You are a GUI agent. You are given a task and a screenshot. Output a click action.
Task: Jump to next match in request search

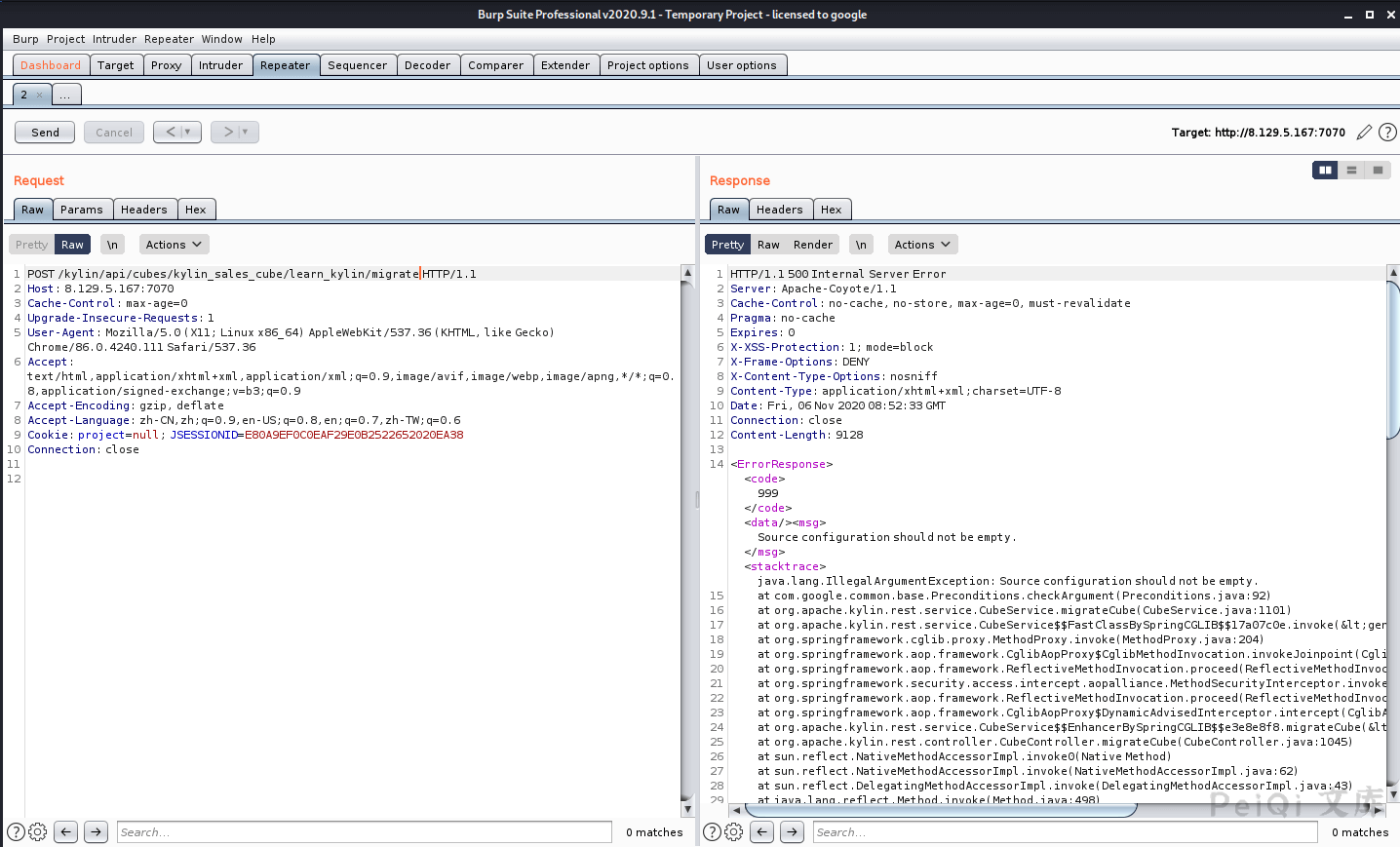click(96, 832)
